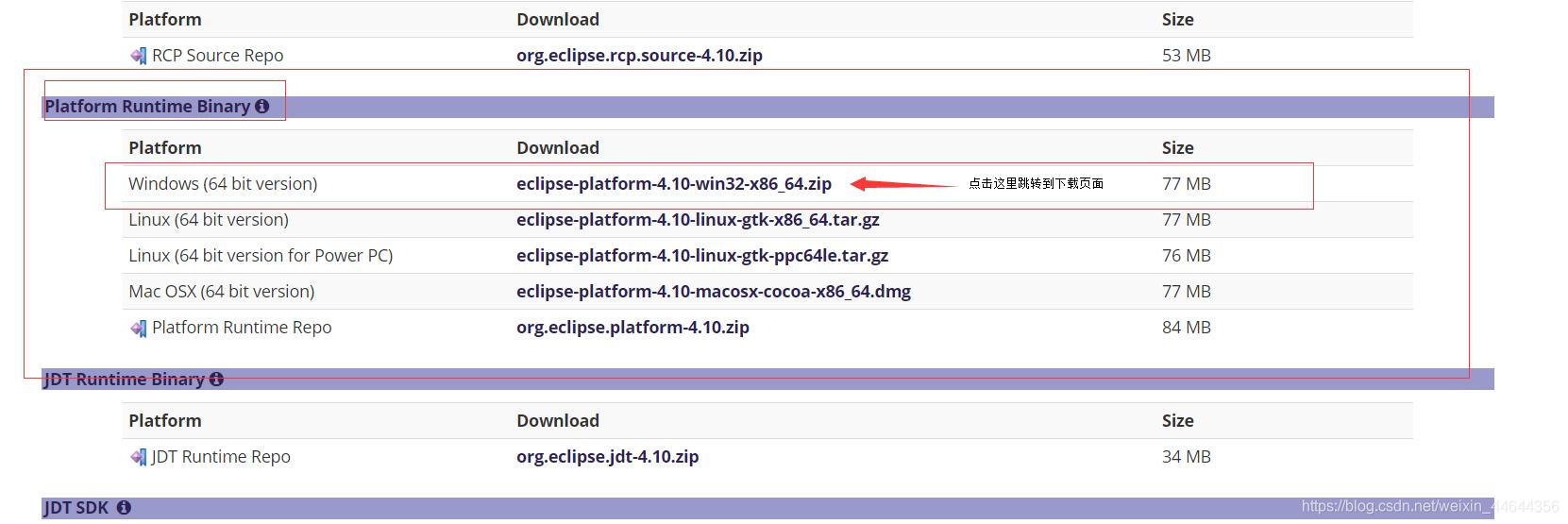Click the 34 MB size value

tap(1187, 457)
